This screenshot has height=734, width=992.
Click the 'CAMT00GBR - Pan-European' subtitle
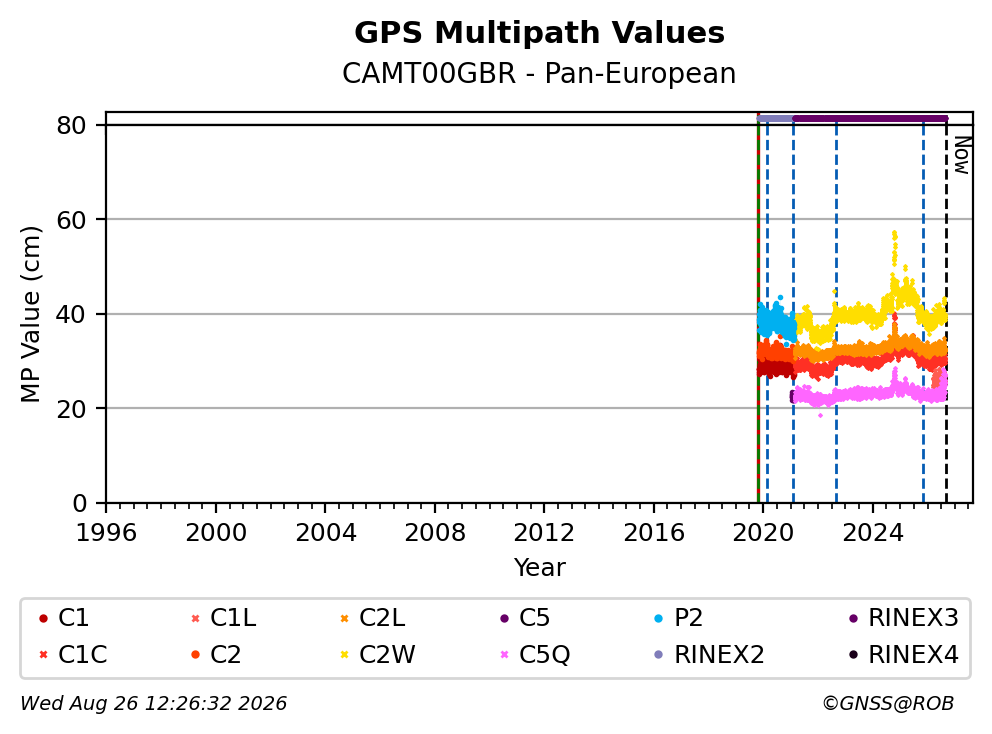point(539,74)
